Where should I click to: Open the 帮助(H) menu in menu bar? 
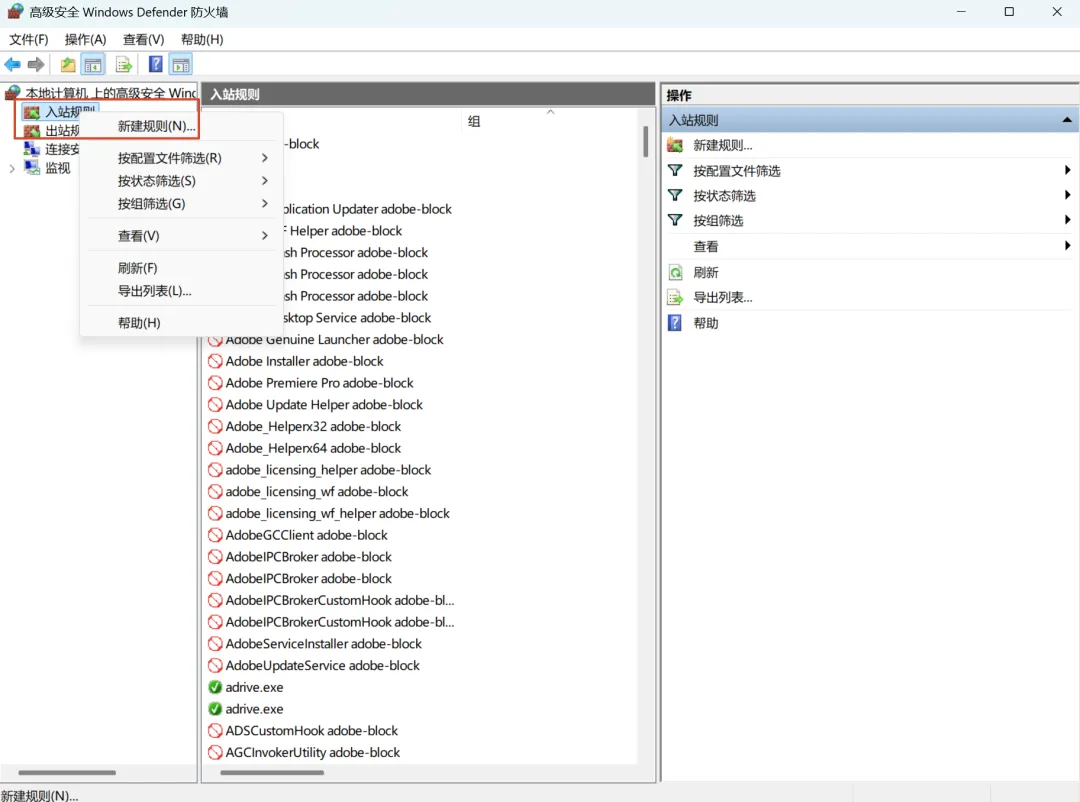[x=202, y=39]
